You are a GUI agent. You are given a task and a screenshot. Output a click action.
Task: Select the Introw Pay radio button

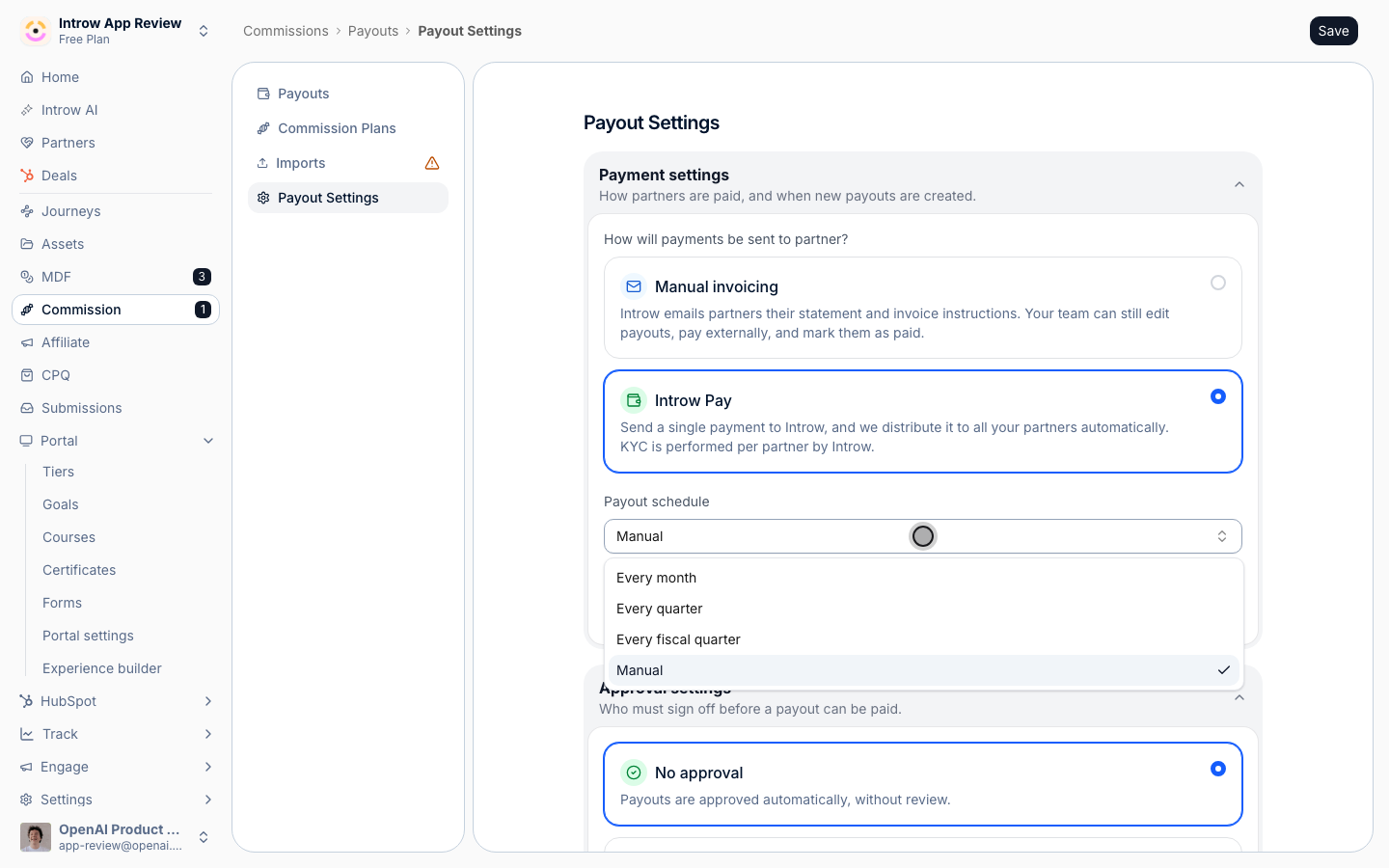pos(1218,396)
